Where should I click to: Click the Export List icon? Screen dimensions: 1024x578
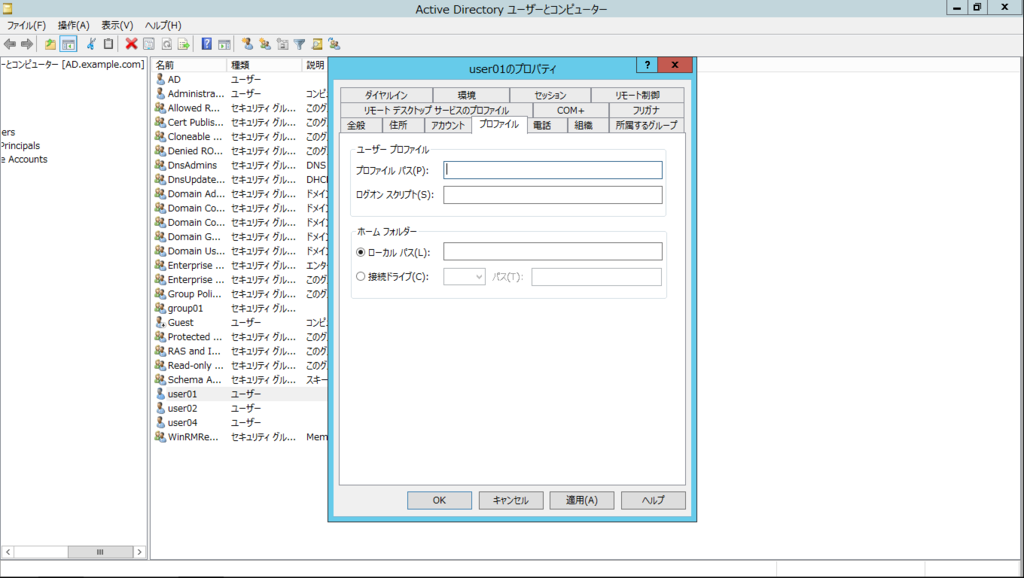184,44
